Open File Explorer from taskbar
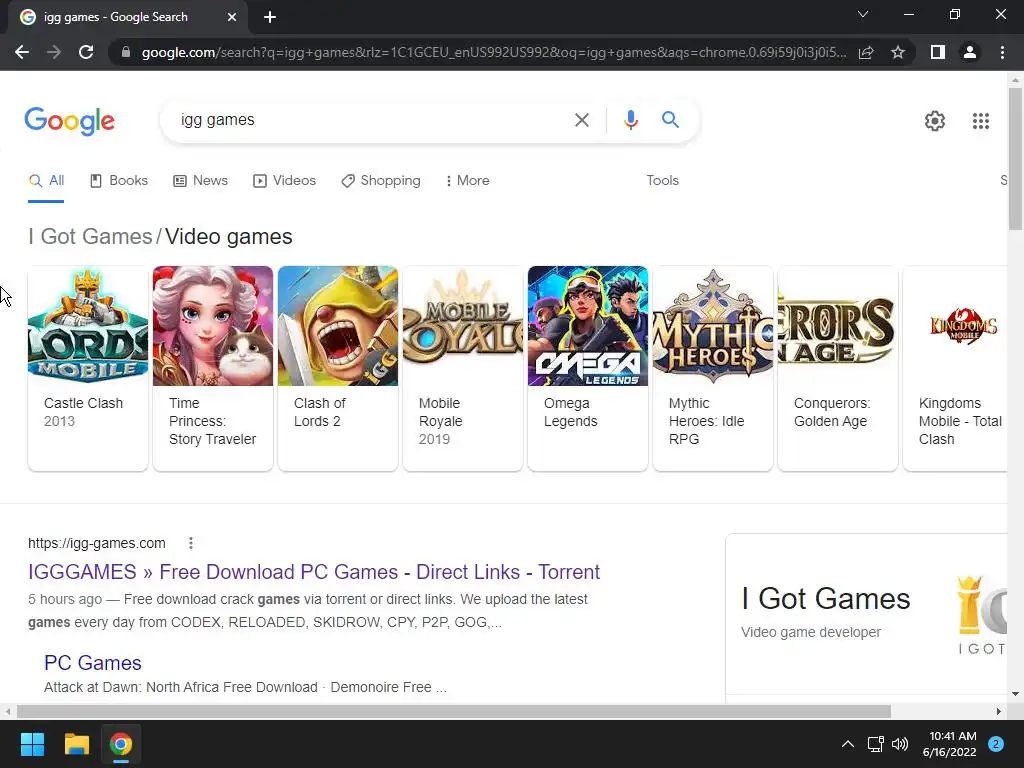 coord(76,744)
